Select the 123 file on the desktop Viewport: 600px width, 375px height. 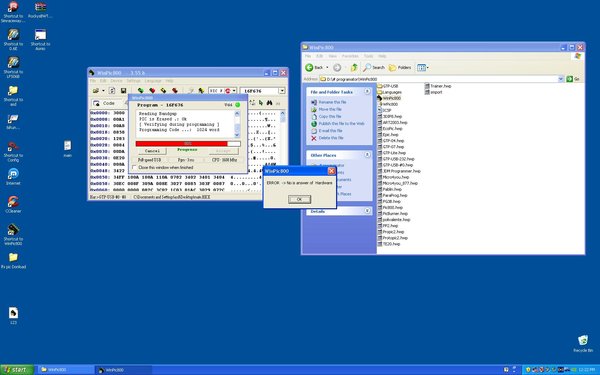13,315
